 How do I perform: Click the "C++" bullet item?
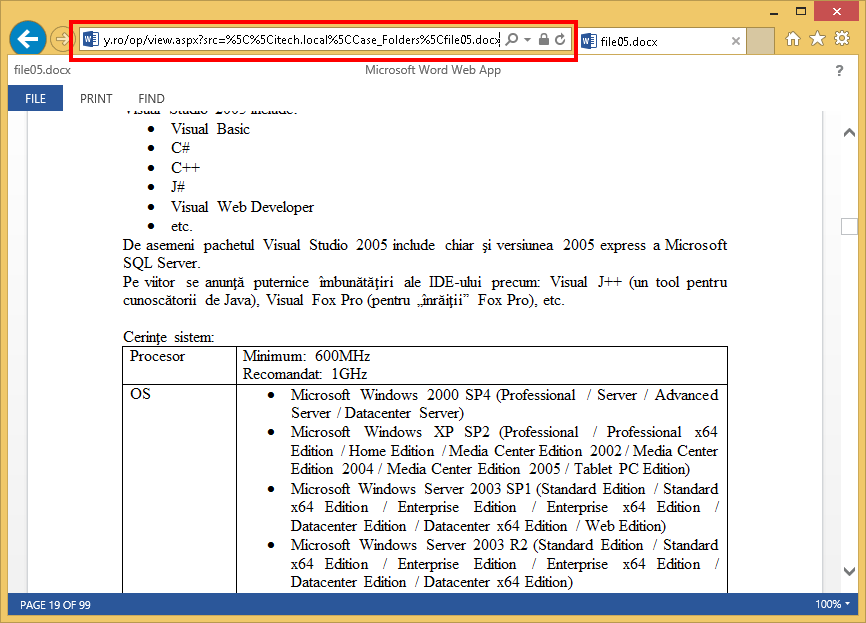pyautogui.click(x=186, y=167)
